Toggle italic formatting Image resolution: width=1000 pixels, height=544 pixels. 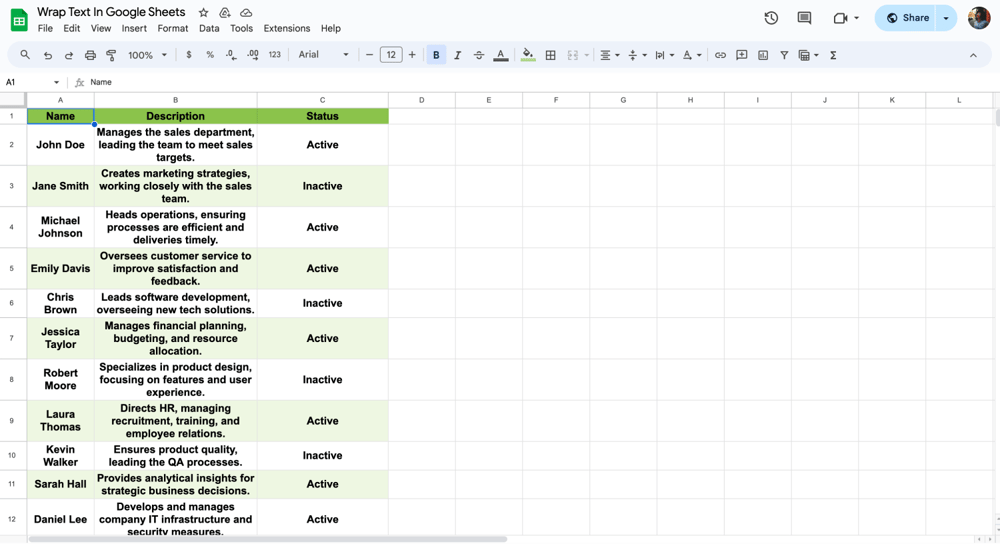457,56
